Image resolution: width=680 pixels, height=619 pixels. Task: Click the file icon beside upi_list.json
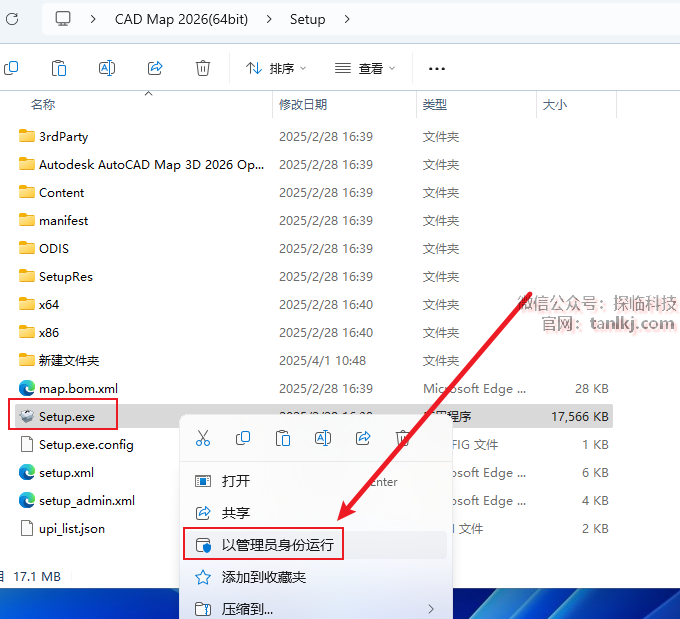(27, 528)
